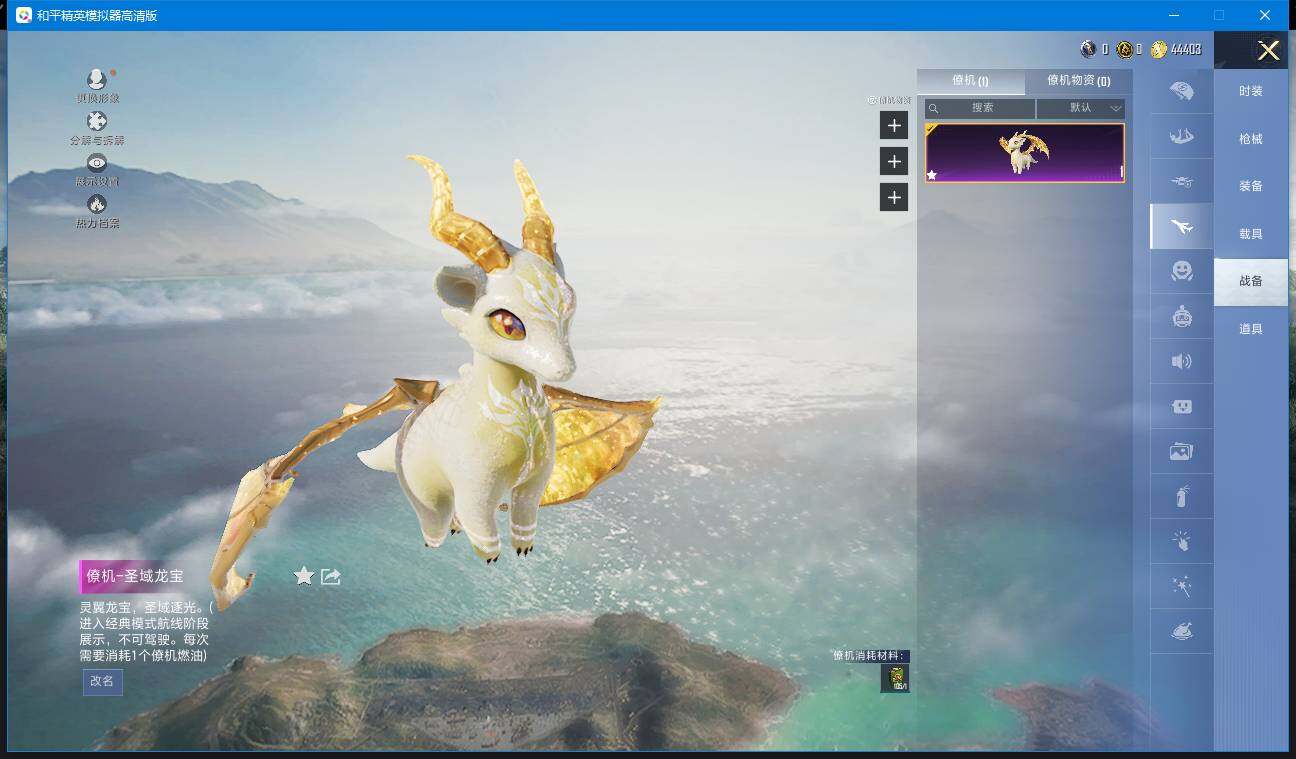Close the 和平精英模拟器高清版 window
Screen dimensions: 1296x759
click(1265, 15)
